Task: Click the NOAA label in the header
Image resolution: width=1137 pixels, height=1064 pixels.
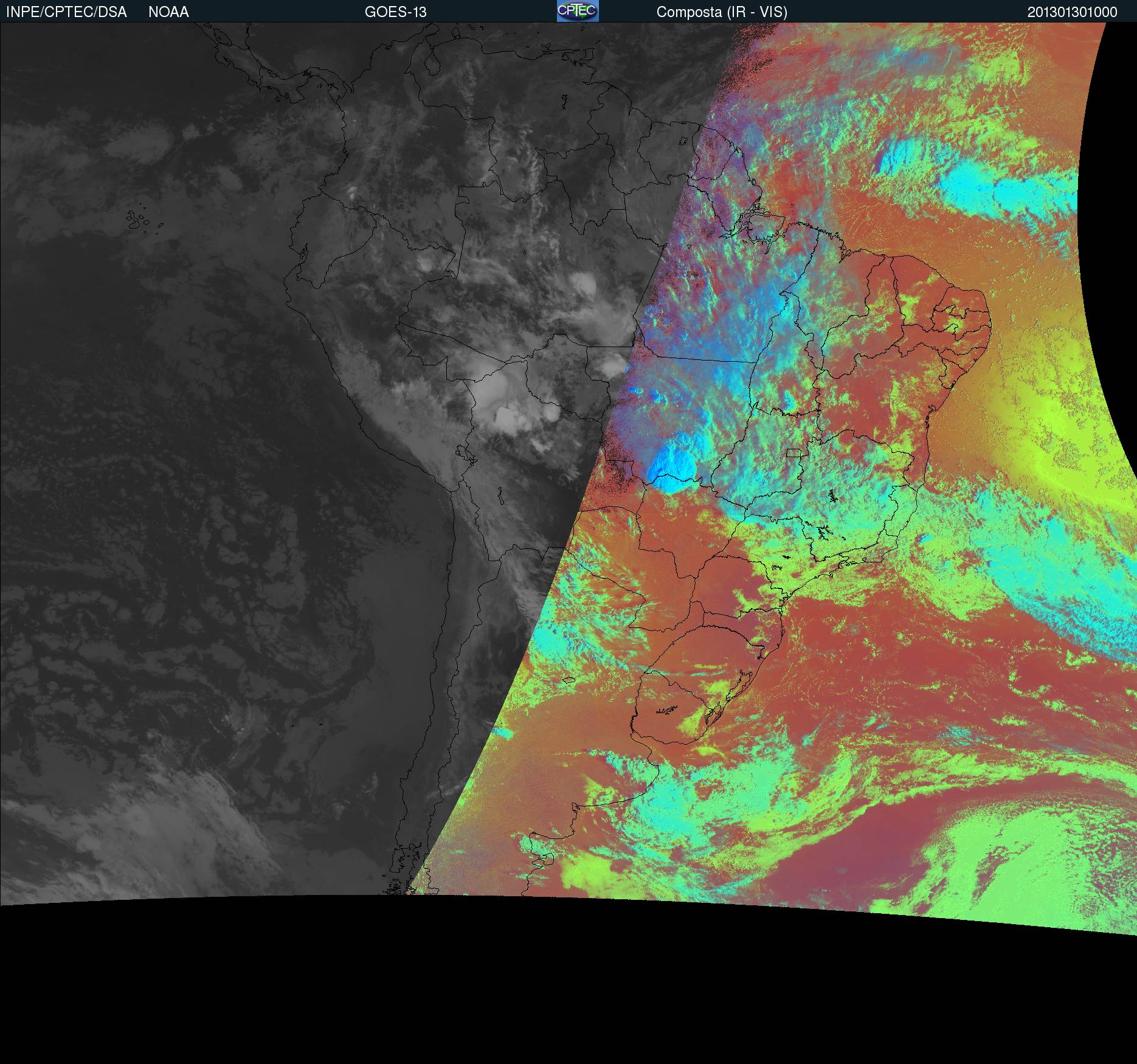Action: pyautogui.click(x=168, y=12)
